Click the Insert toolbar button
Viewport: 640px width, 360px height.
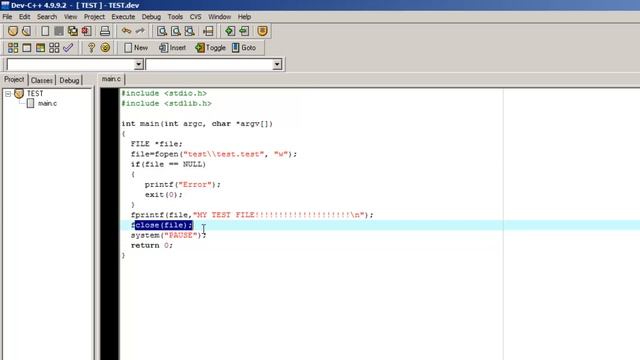tap(172, 48)
